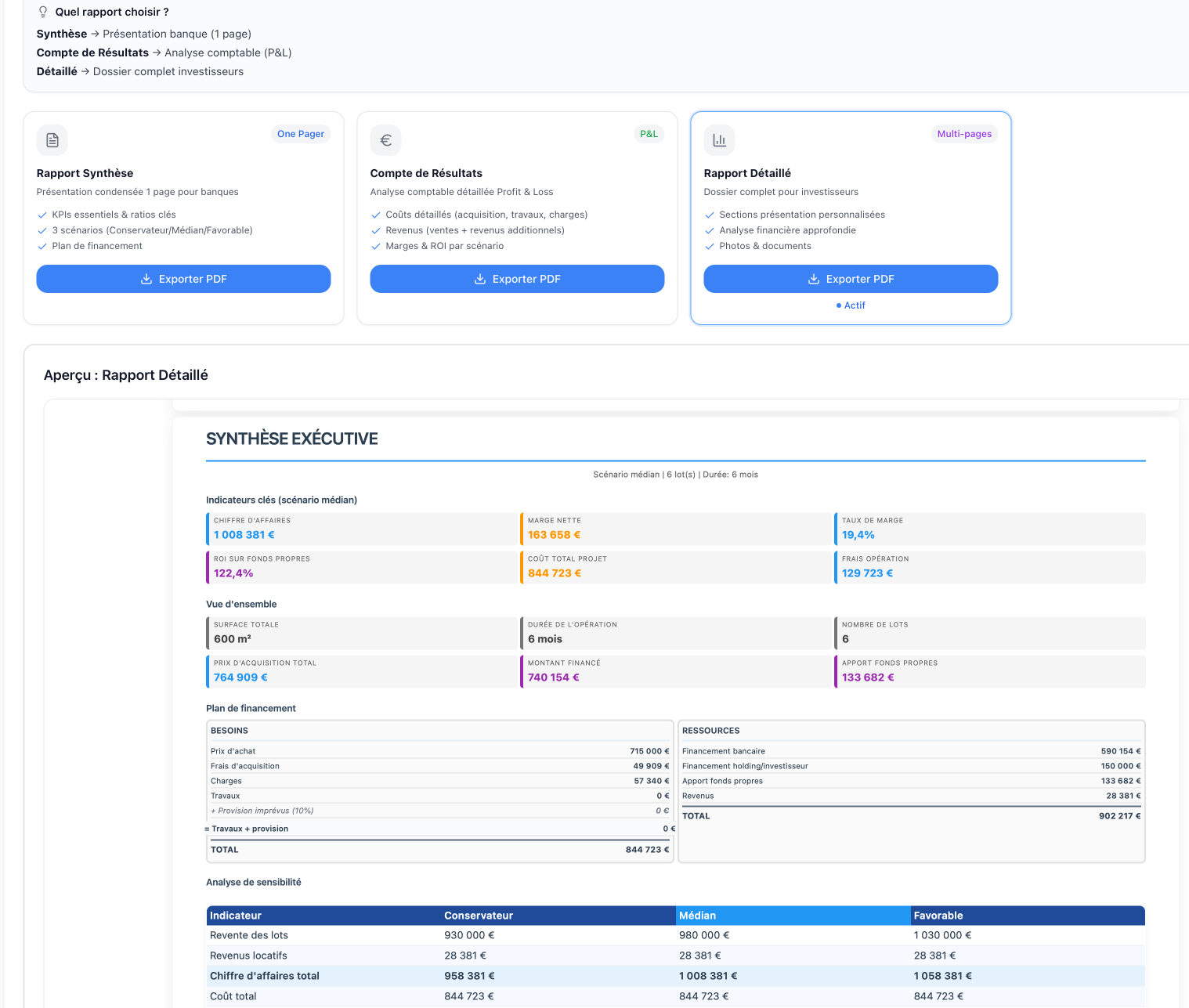The image size is (1189, 1008).
Task: Export the Rapport Synthèse as PDF
Action: (x=183, y=279)
